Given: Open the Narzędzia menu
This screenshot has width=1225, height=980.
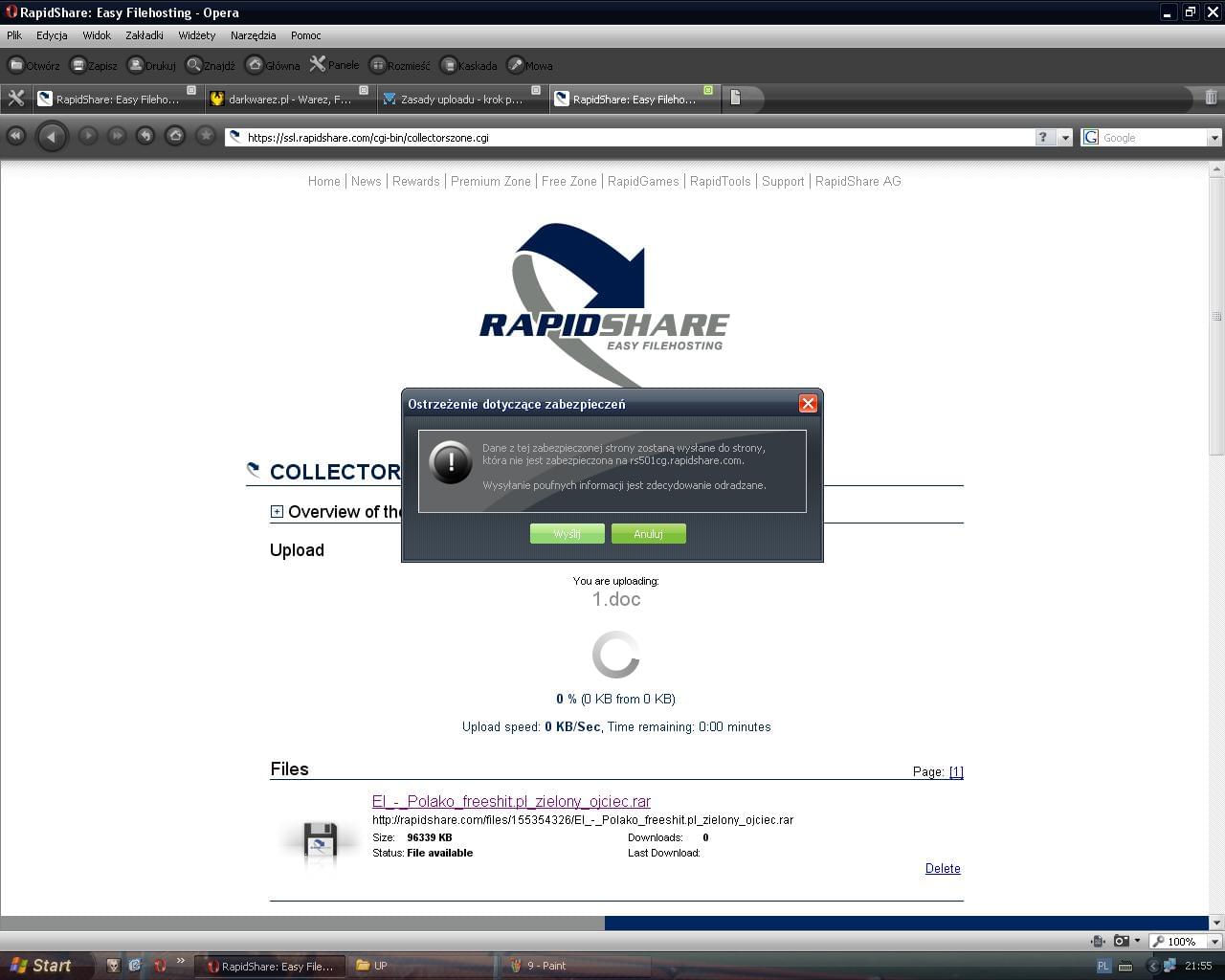Looking at the screenshot, I should click(x=254, y=35).
